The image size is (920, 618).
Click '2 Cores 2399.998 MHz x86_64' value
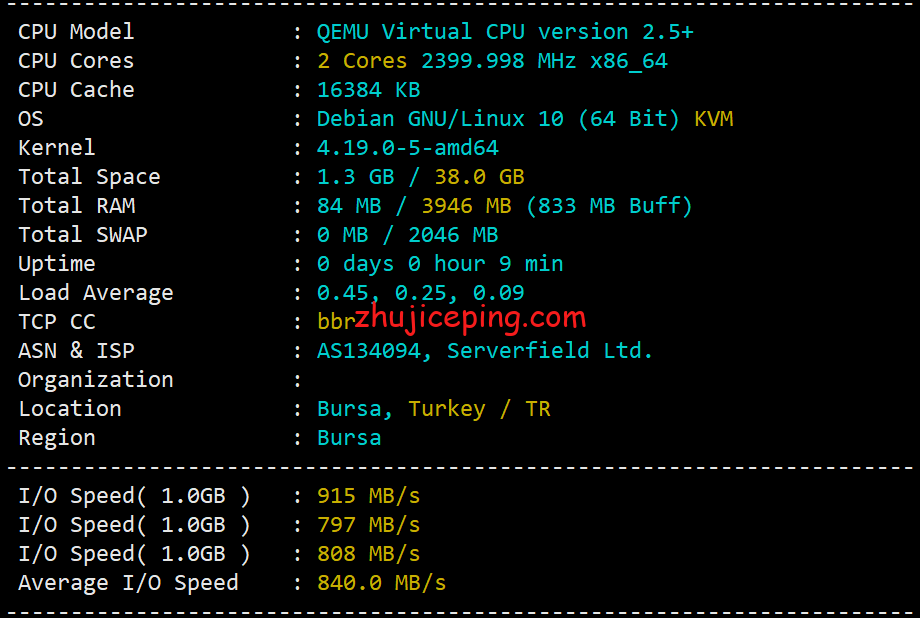[x=492, y=60]
